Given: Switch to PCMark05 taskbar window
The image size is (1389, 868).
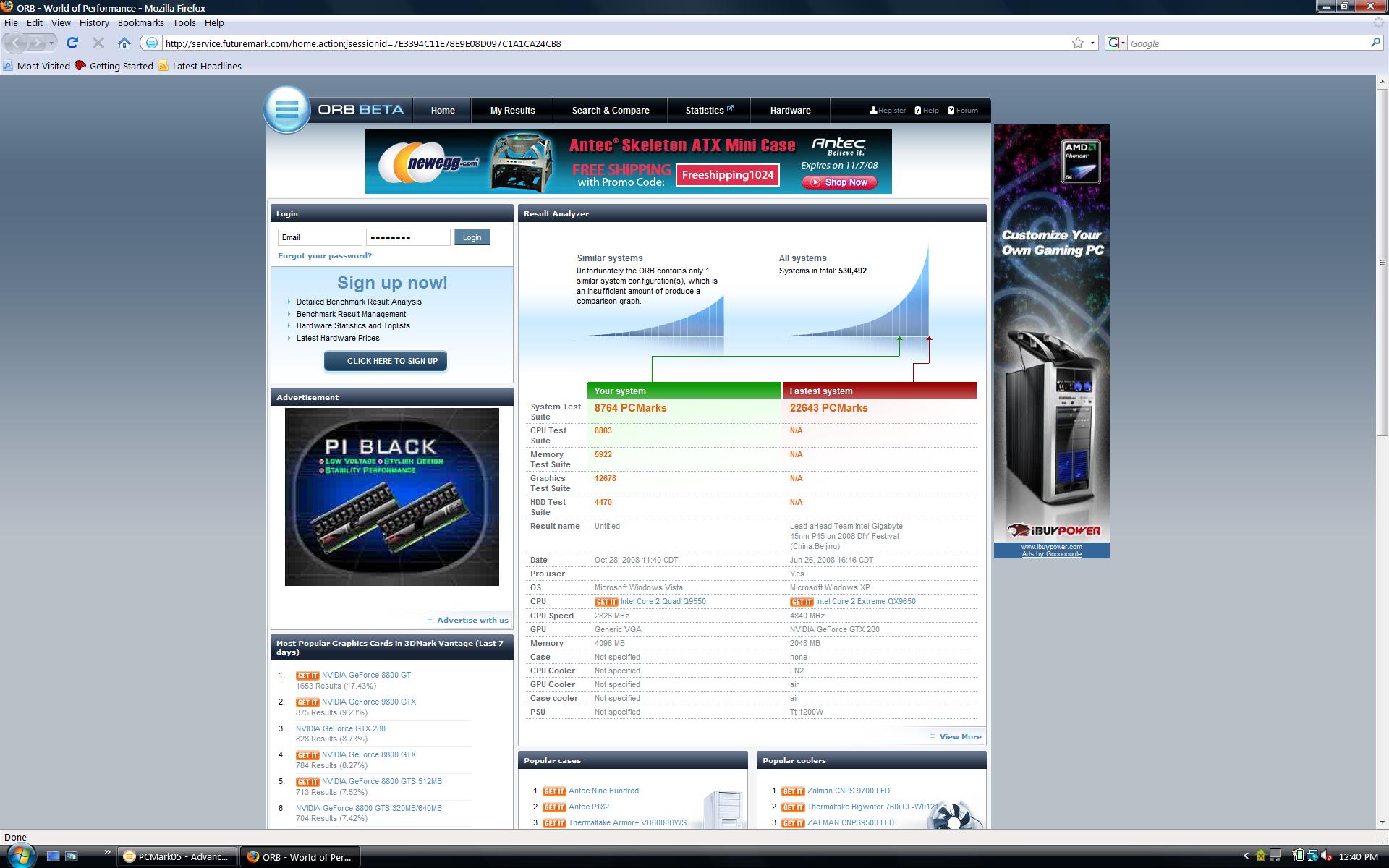Looking at the screenshot, I should pos(178,857).
